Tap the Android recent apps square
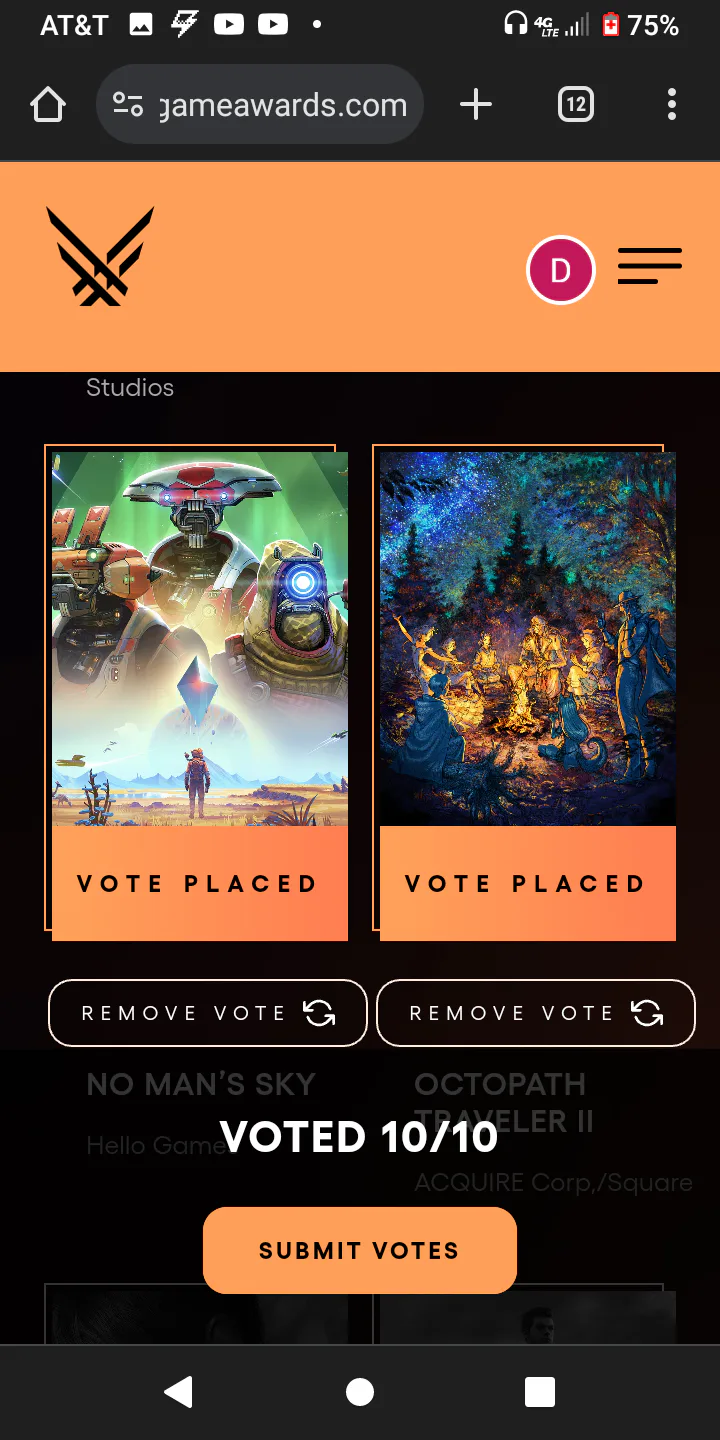Viewport: 720px width, 1440px height. tap(540, 1392)
